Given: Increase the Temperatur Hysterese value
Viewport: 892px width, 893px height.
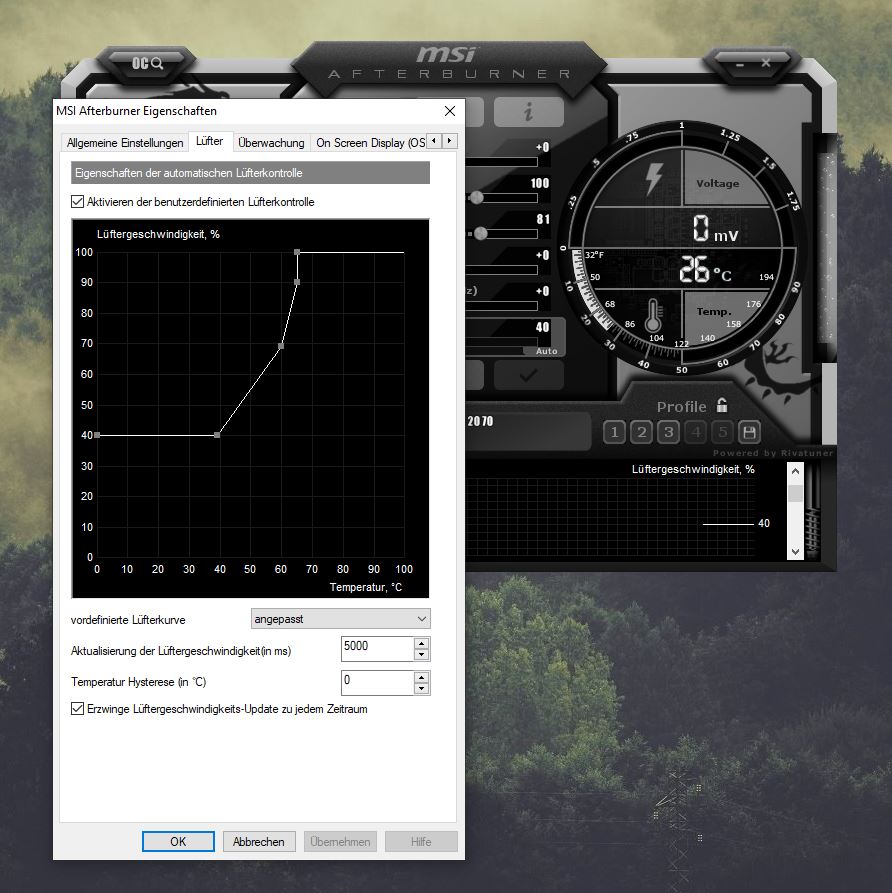Looking at the screenshot, I should click(422, 677).
